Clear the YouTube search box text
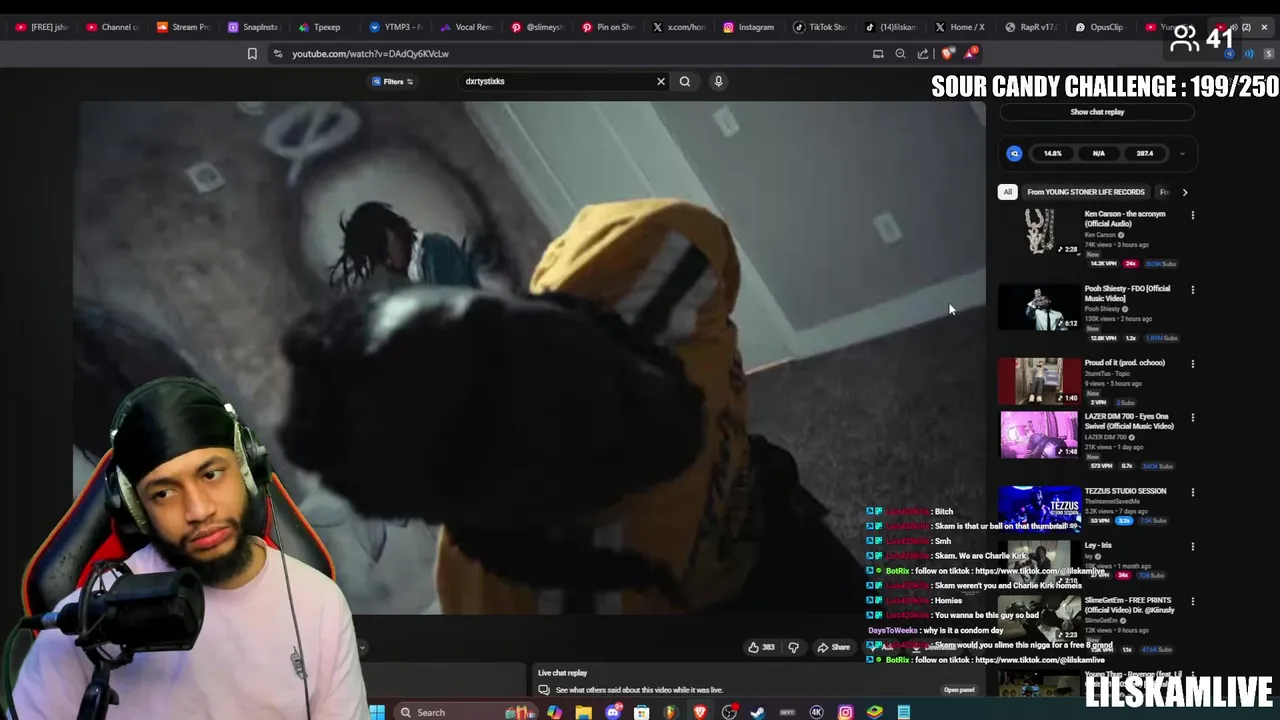Viewport: 1280px width, 720px height. [x=660, y=81]
